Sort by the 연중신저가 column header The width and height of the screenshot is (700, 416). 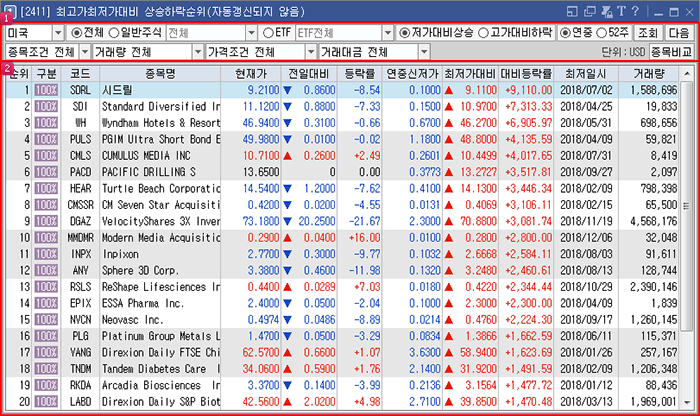point(412,74)
